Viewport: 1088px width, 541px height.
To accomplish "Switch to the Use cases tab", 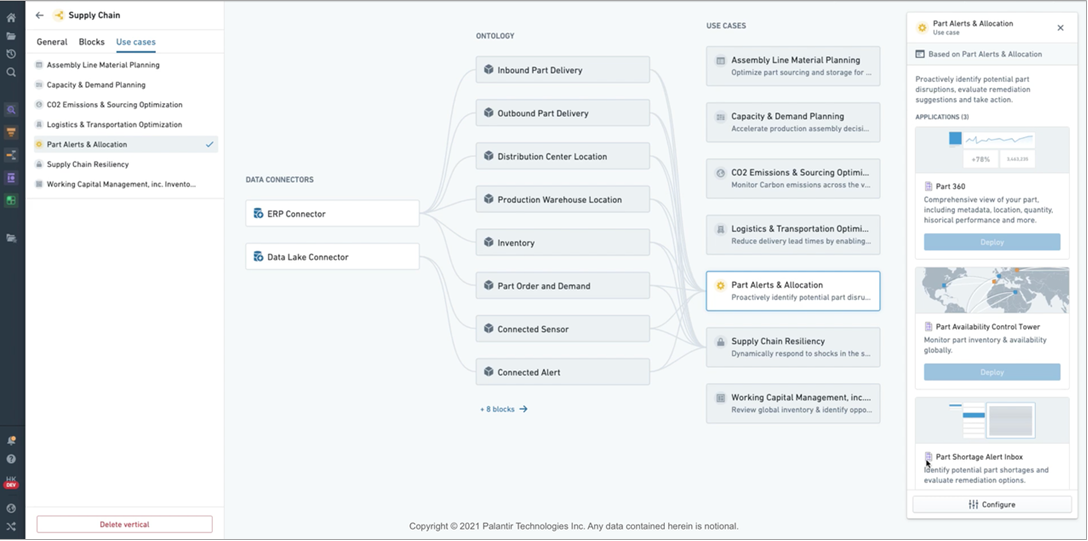I will 136,42.
